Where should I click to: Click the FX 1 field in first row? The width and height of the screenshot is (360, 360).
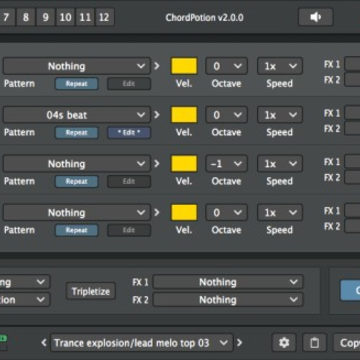click(352, 64)
